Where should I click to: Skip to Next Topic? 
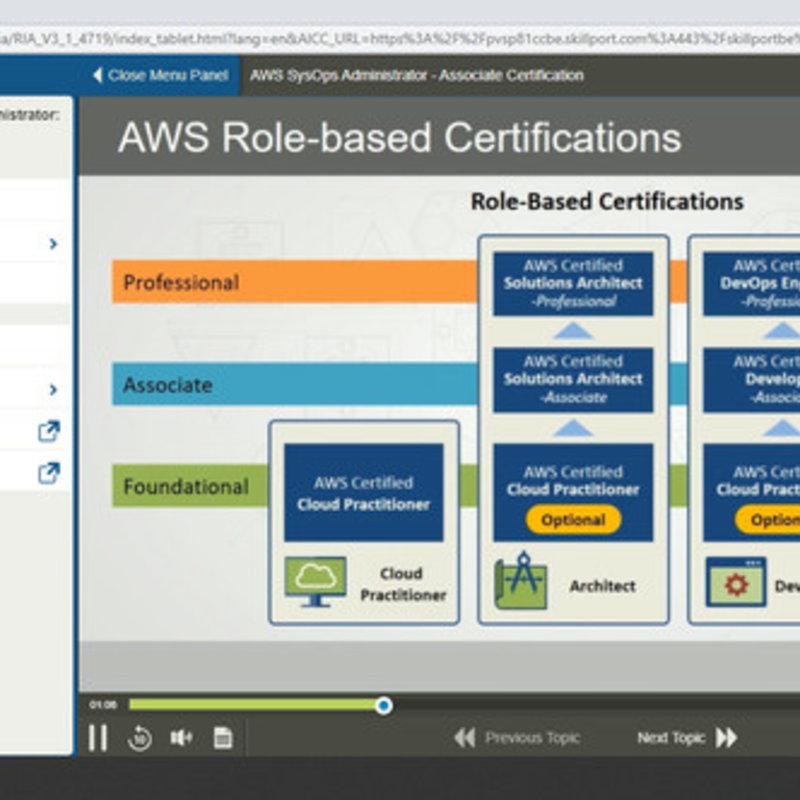pos(687,738)
